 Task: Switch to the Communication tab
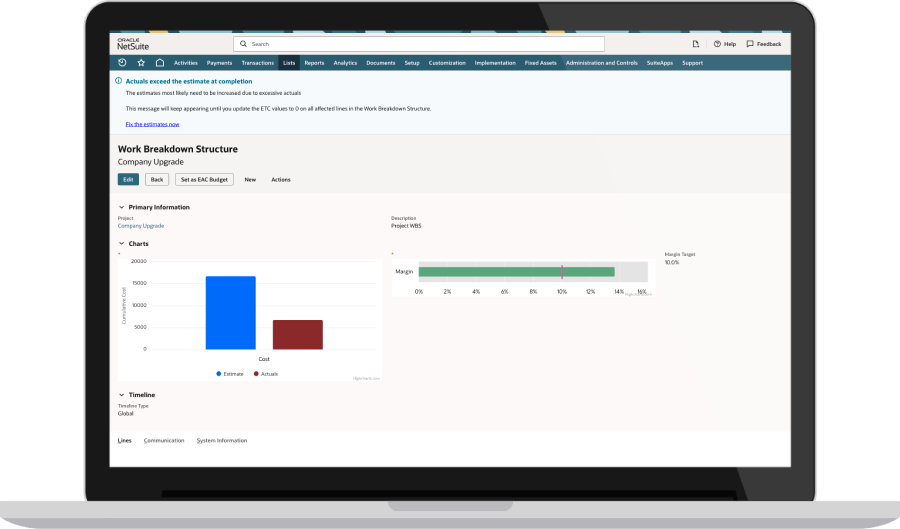click(x=163, y=440)
